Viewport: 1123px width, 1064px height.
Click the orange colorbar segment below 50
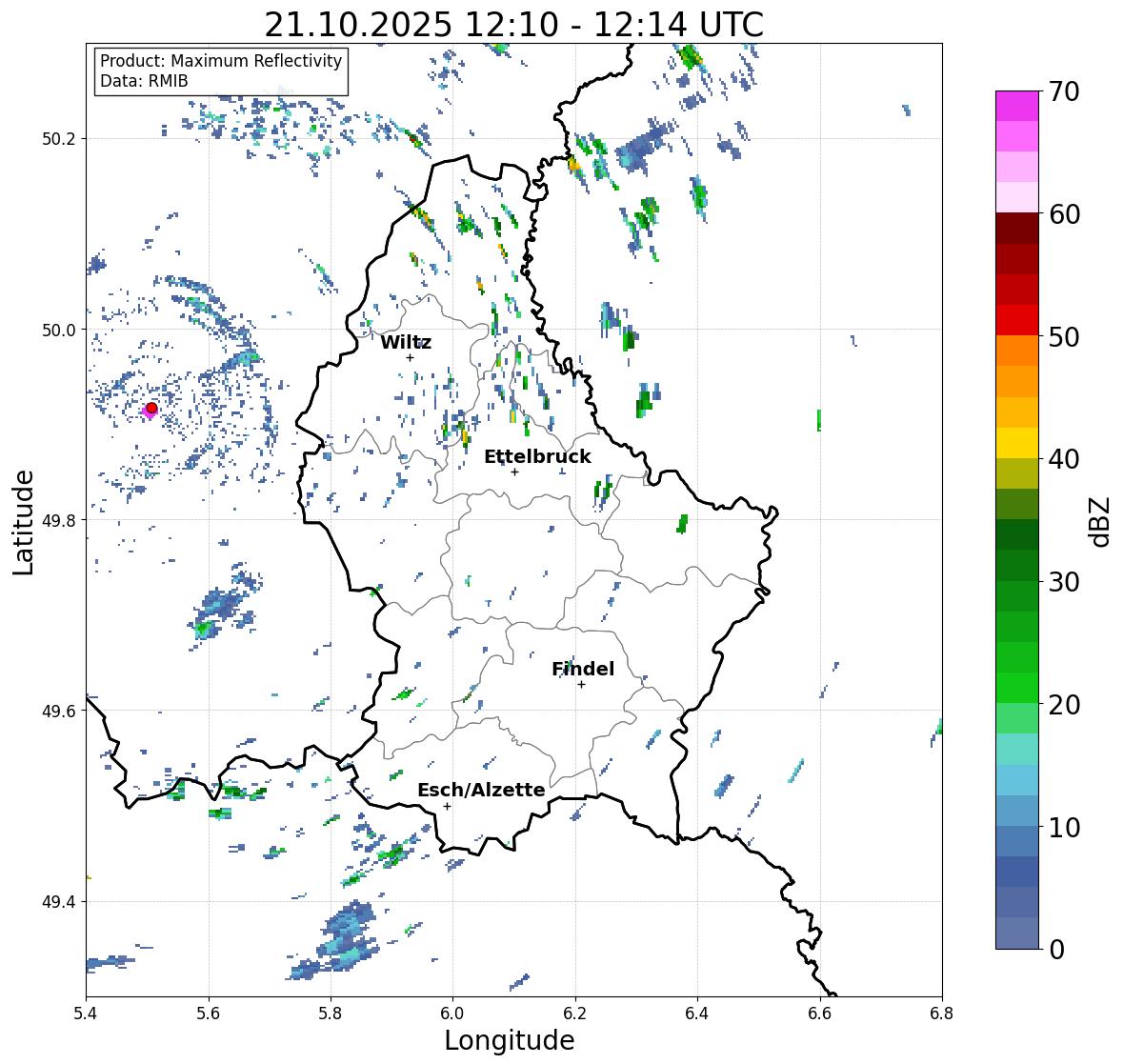(1017, 351)
